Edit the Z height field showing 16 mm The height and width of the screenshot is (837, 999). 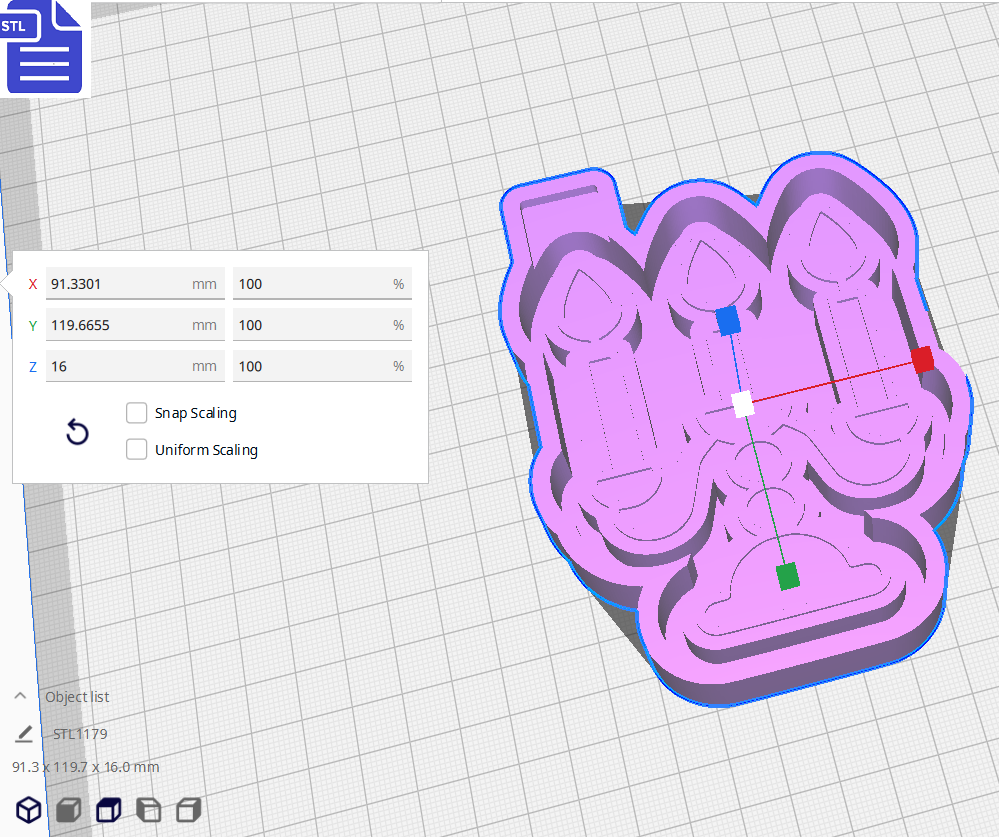coord(135,365)
